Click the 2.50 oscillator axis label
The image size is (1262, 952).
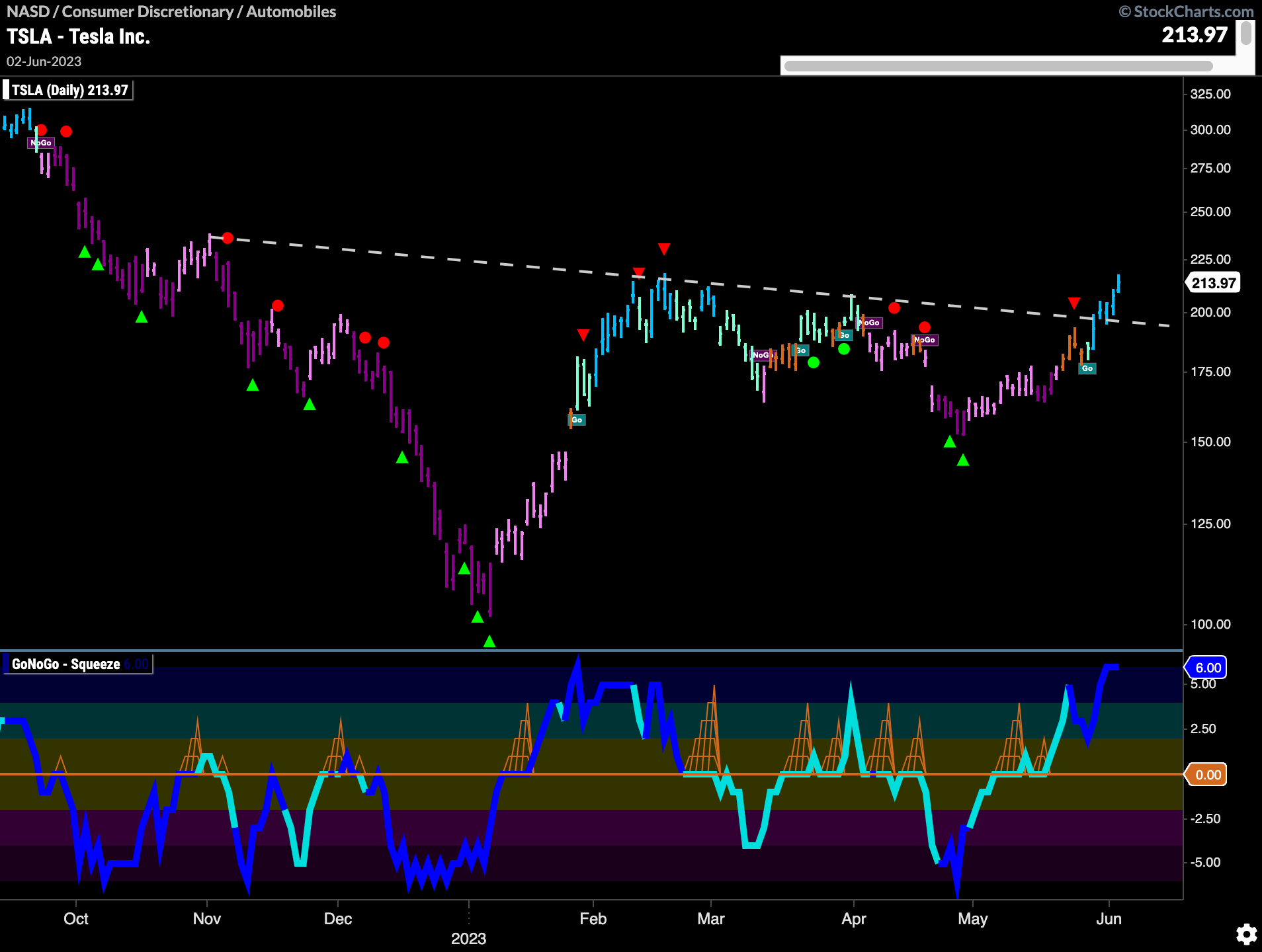tap(1204, 729)
